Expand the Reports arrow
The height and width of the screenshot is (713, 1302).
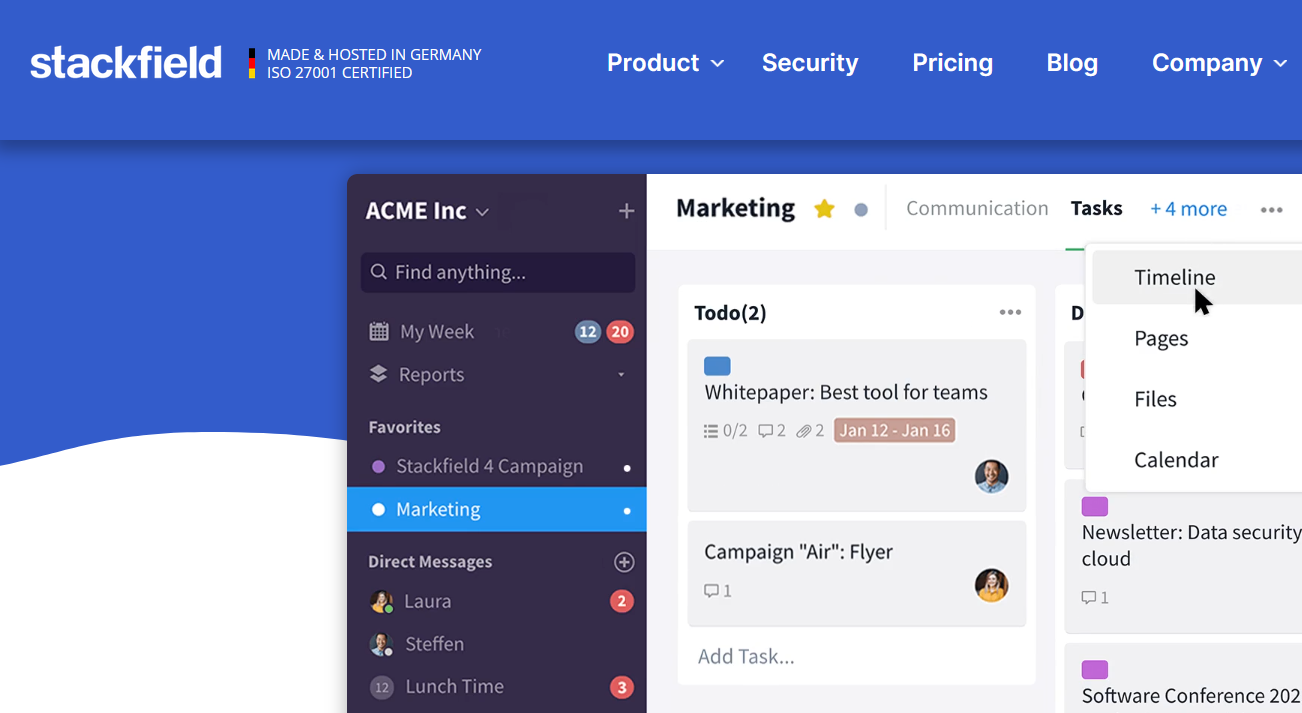pyautogui.click(x=621, y=375)
